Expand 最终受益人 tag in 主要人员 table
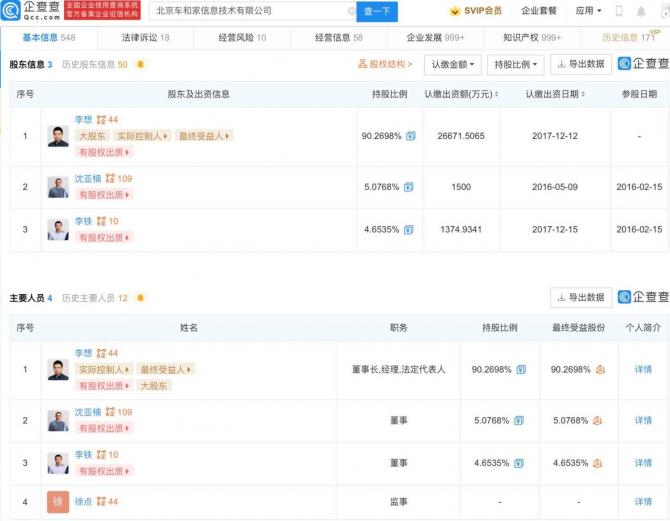The width and height of the screenshot is (670, 521). tap(166, 369)
